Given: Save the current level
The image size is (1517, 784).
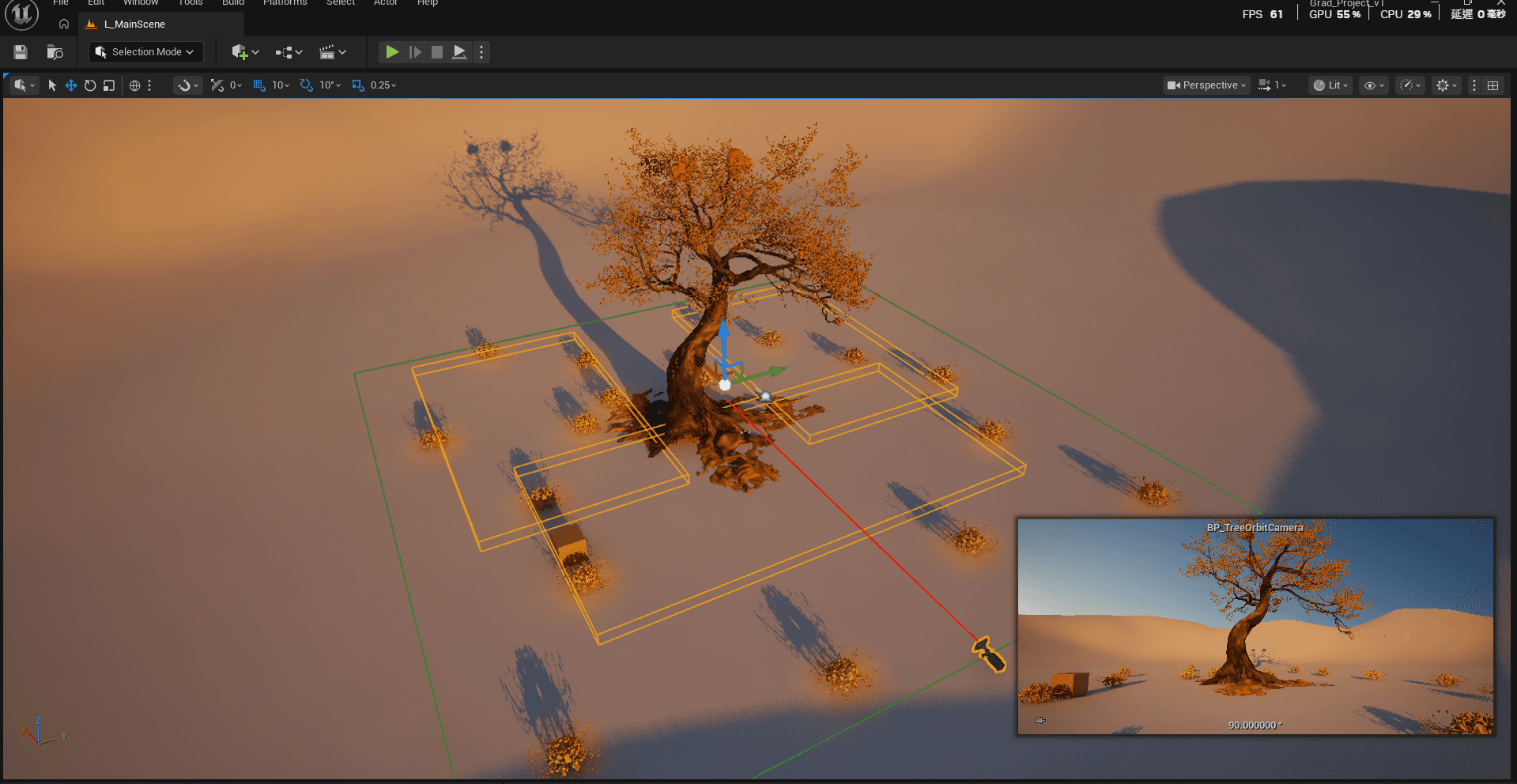Looking at the screenshot, I should [20, 51].
